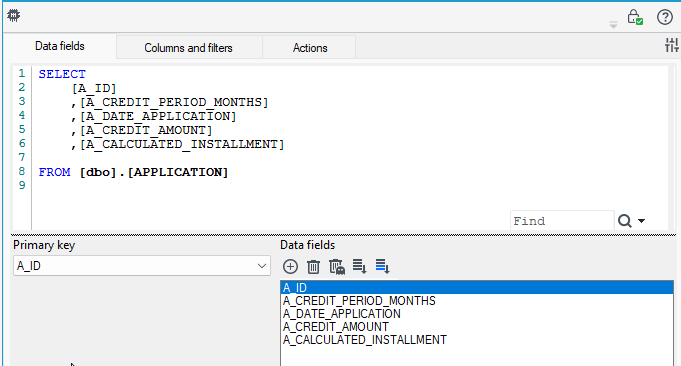Add a new data field
The width and height of the screenshot is (681, 366).
point(290,267)
